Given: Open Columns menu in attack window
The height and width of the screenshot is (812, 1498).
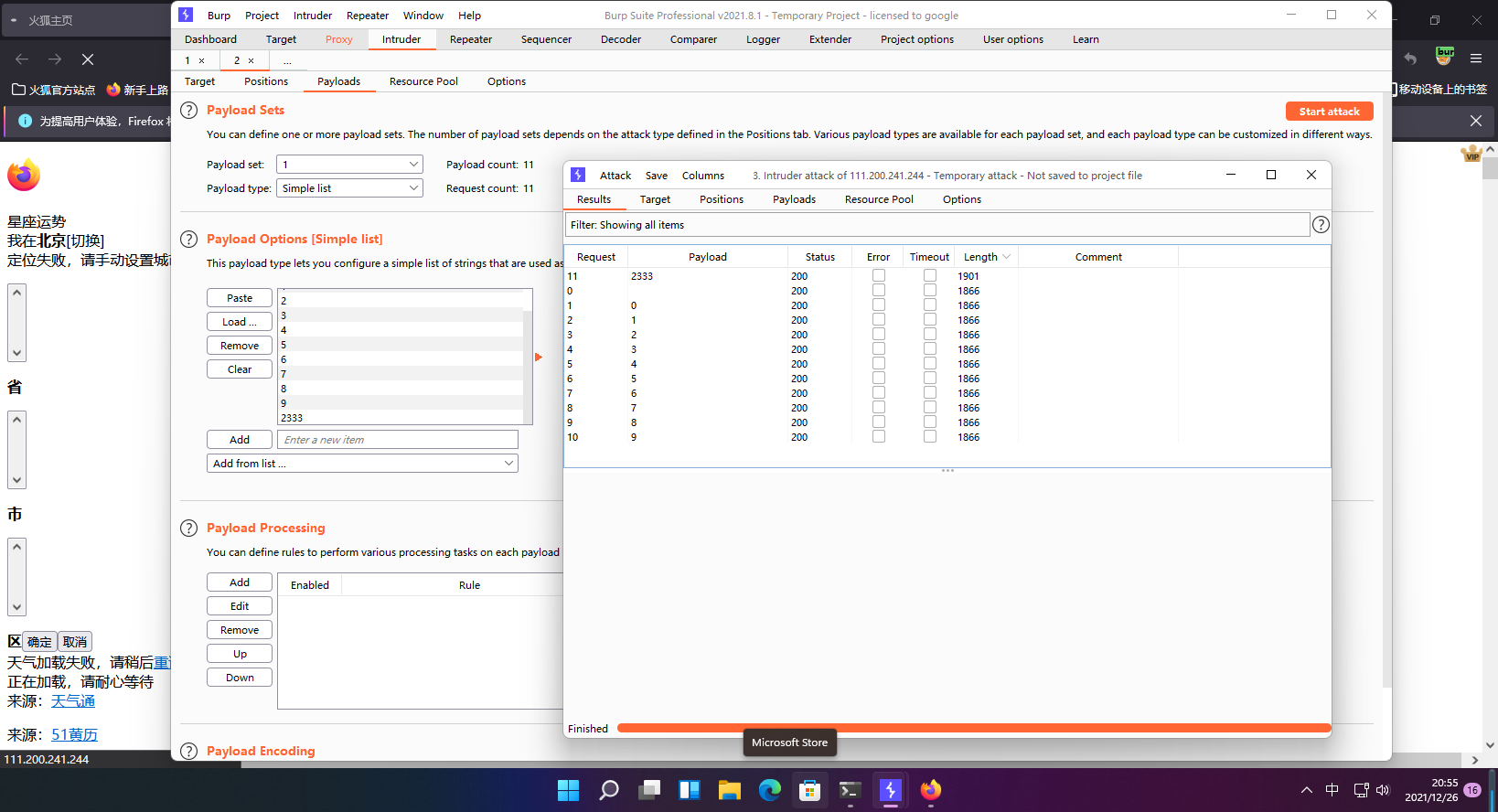Looking at the screenshot, I should (x=703, y=176).
